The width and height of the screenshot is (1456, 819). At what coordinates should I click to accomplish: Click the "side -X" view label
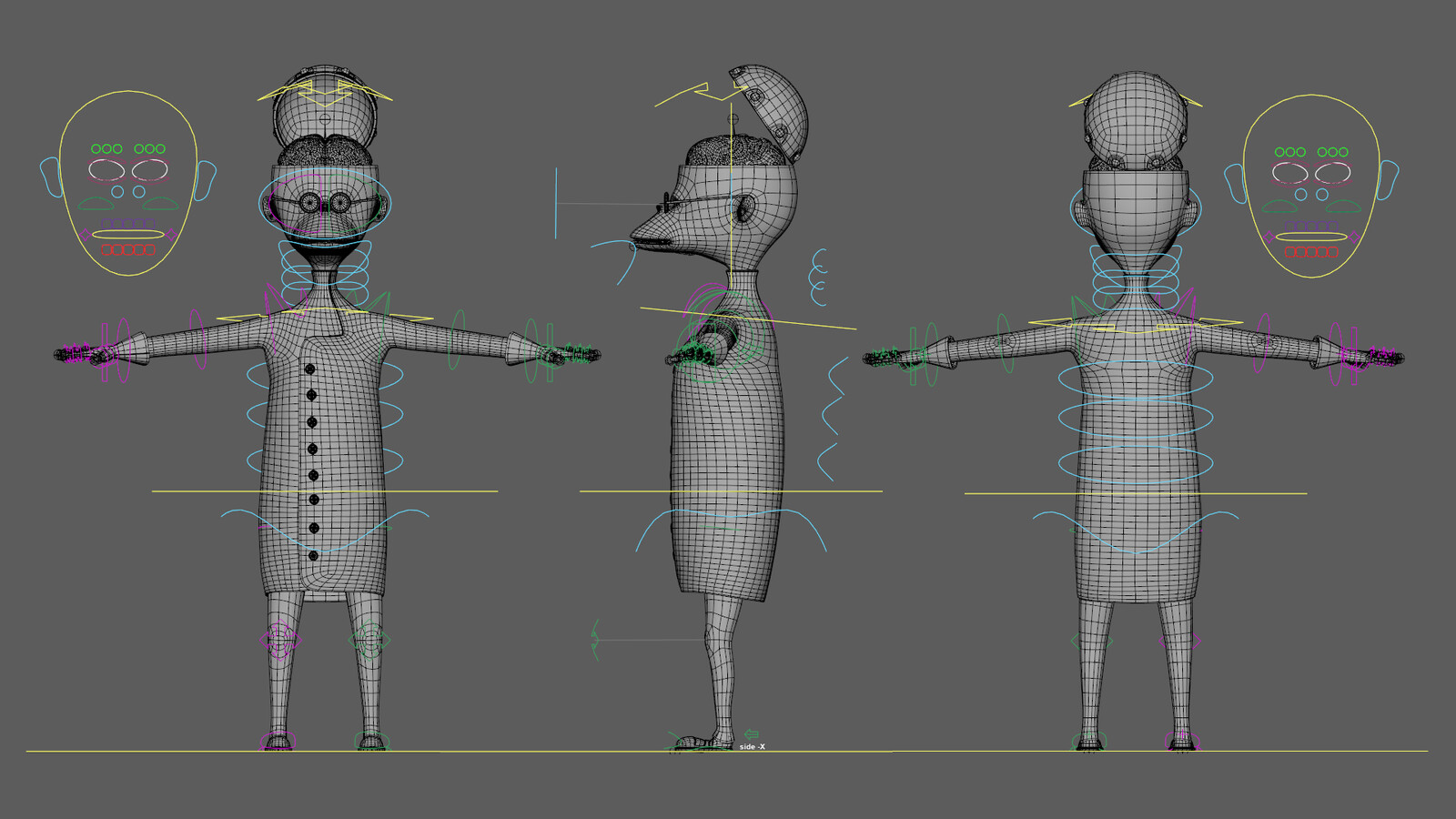[x=752, y=747]
